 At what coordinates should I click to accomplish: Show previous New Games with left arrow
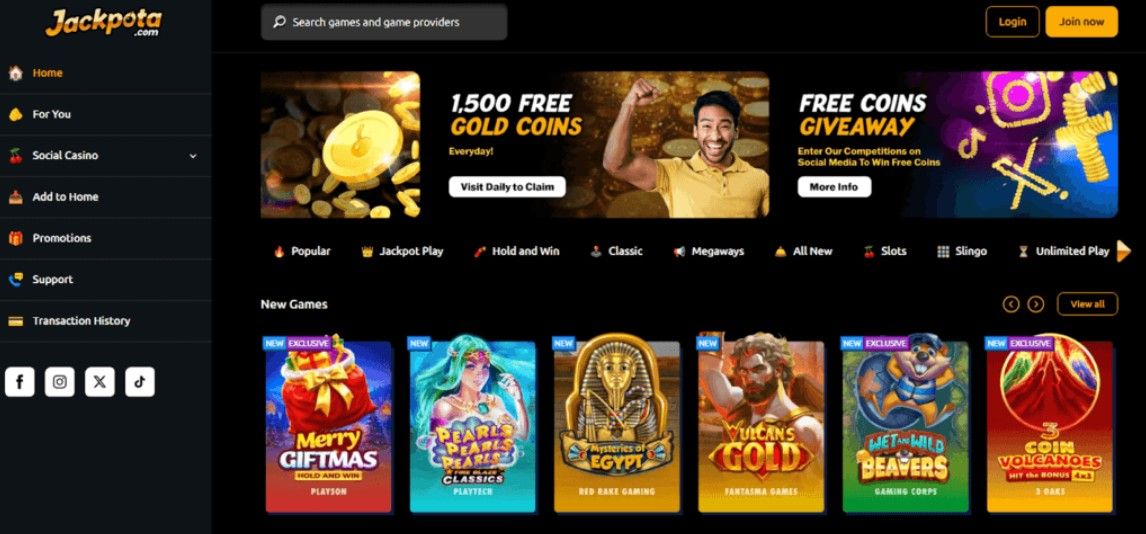[x=1011, y=304]
